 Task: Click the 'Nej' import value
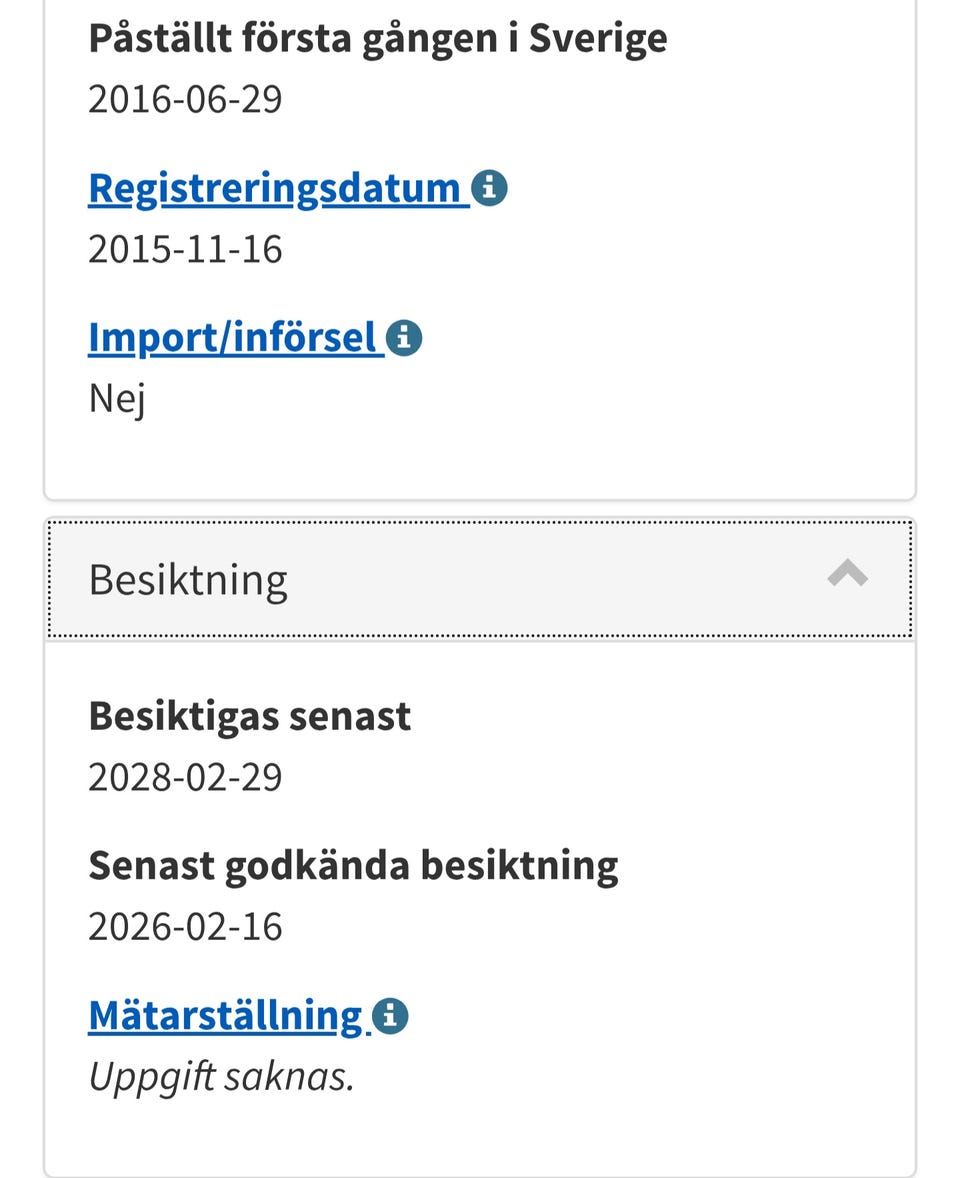click(x=117, y=399)
